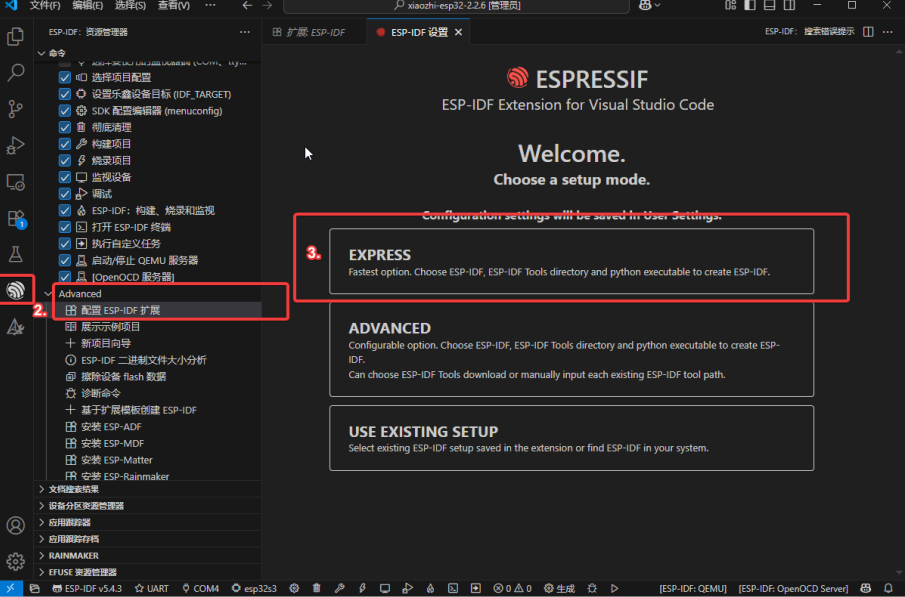Click the title bar search command center
This screenshot has width=905, height=597.
coord(457,6)
